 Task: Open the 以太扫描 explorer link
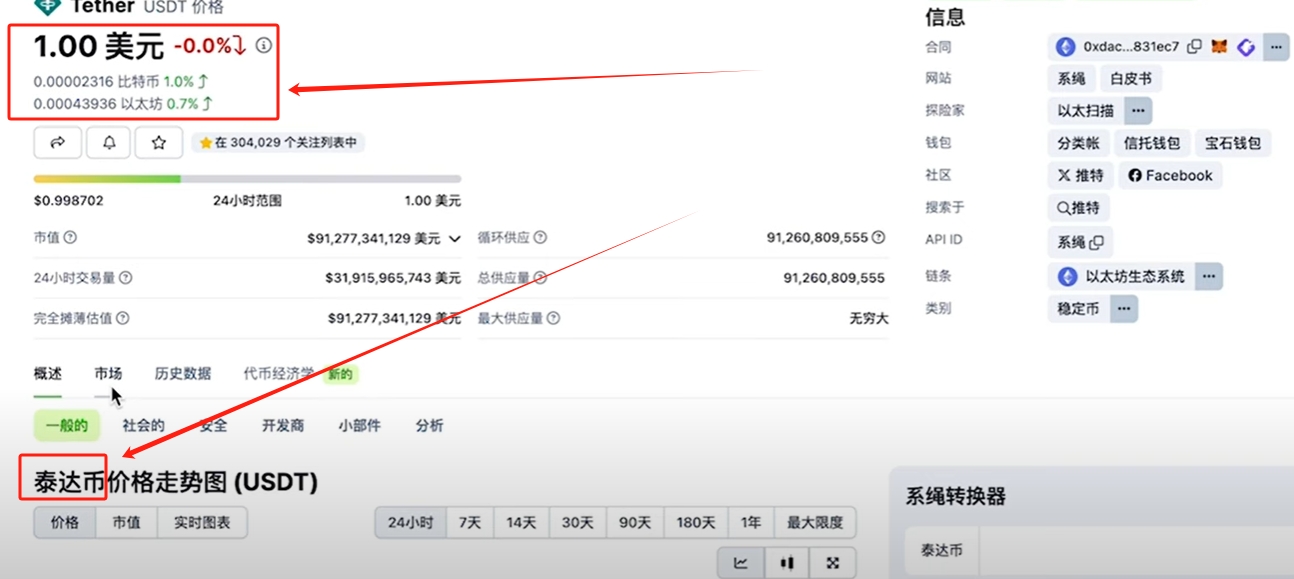point(1086,111)
